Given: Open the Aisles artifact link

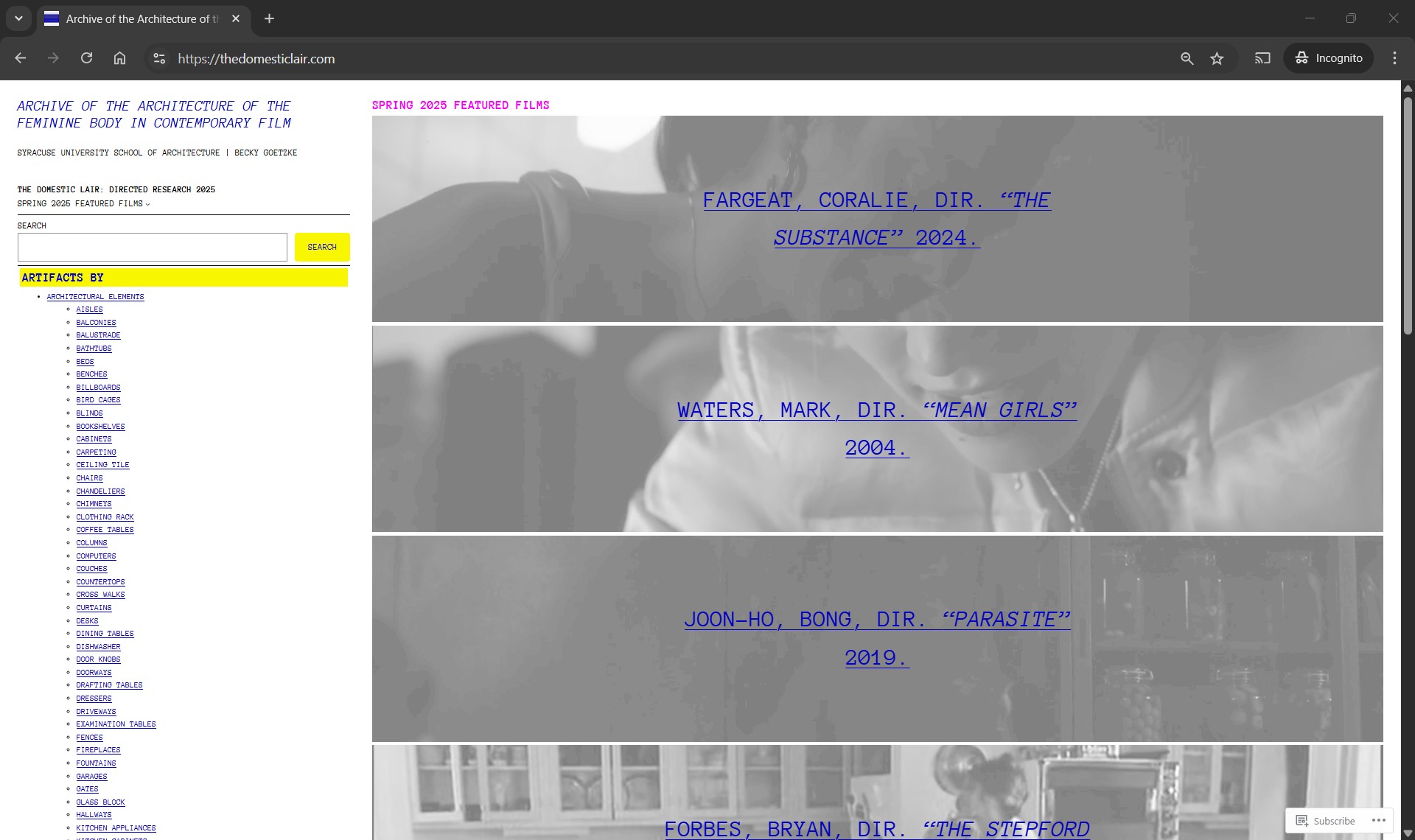Looking at the screenshot, I should [x=89, y=309].
